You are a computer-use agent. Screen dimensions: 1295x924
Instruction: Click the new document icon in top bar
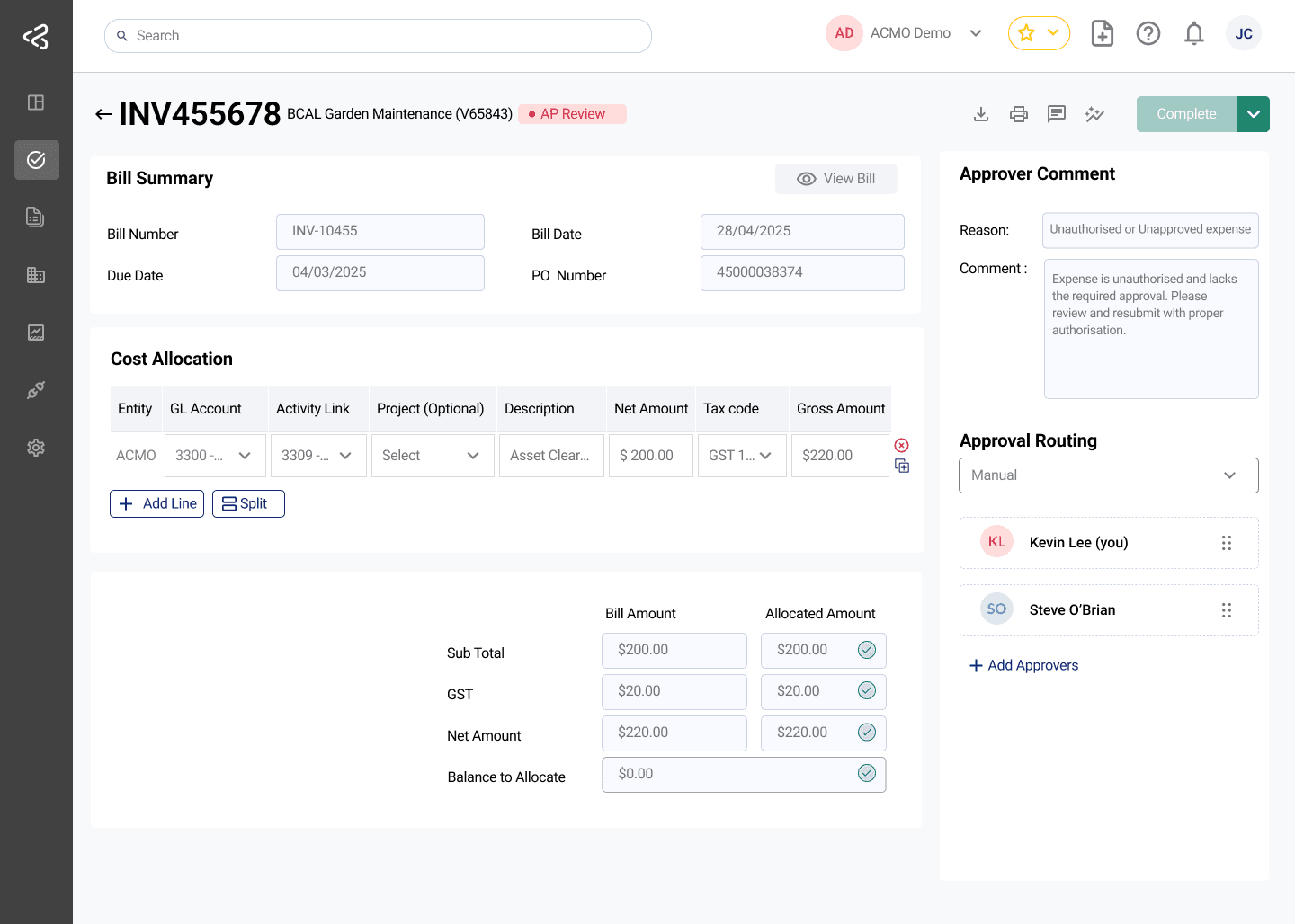1102,34
